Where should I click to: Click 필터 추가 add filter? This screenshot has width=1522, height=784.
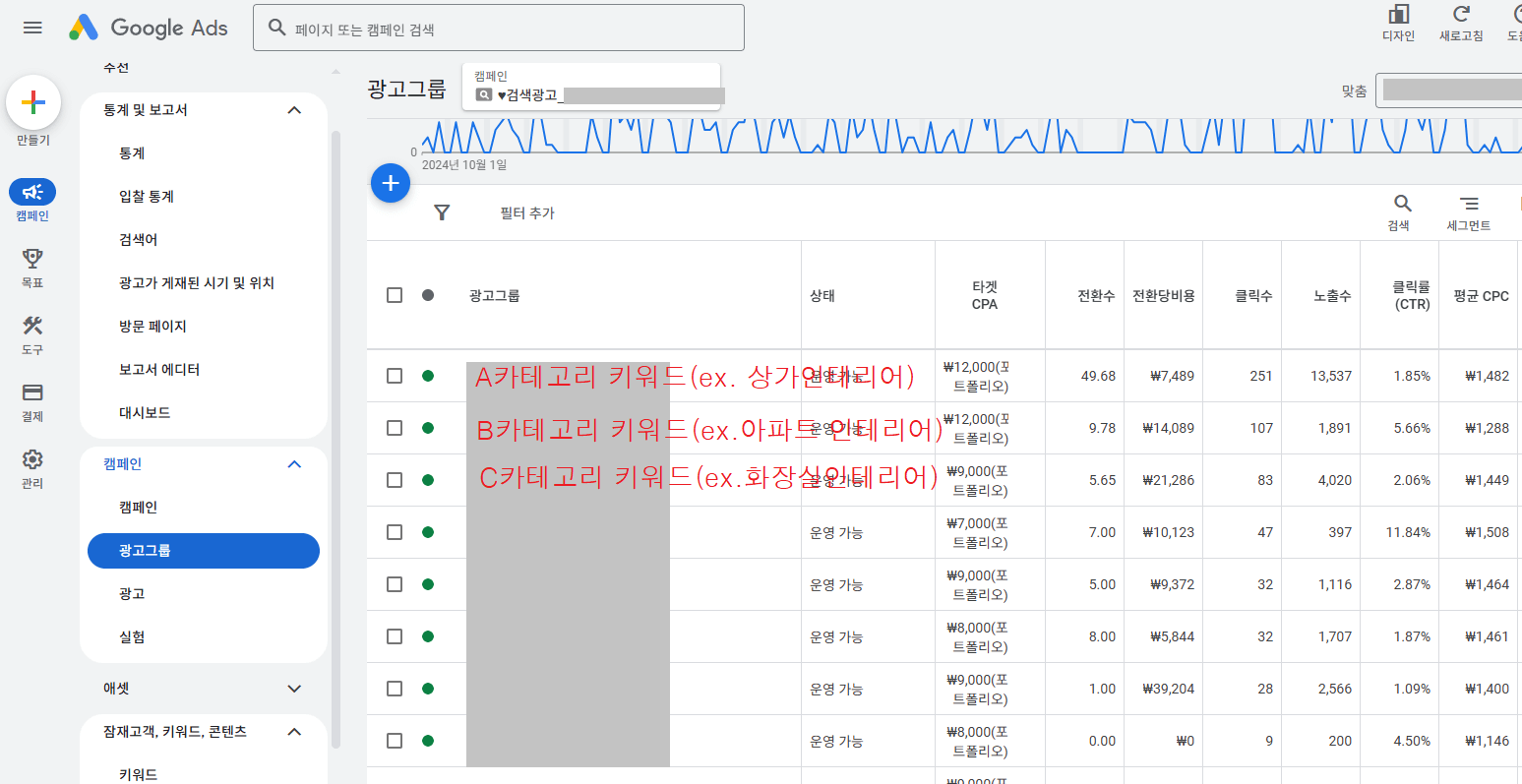click(x=527, y=212)
